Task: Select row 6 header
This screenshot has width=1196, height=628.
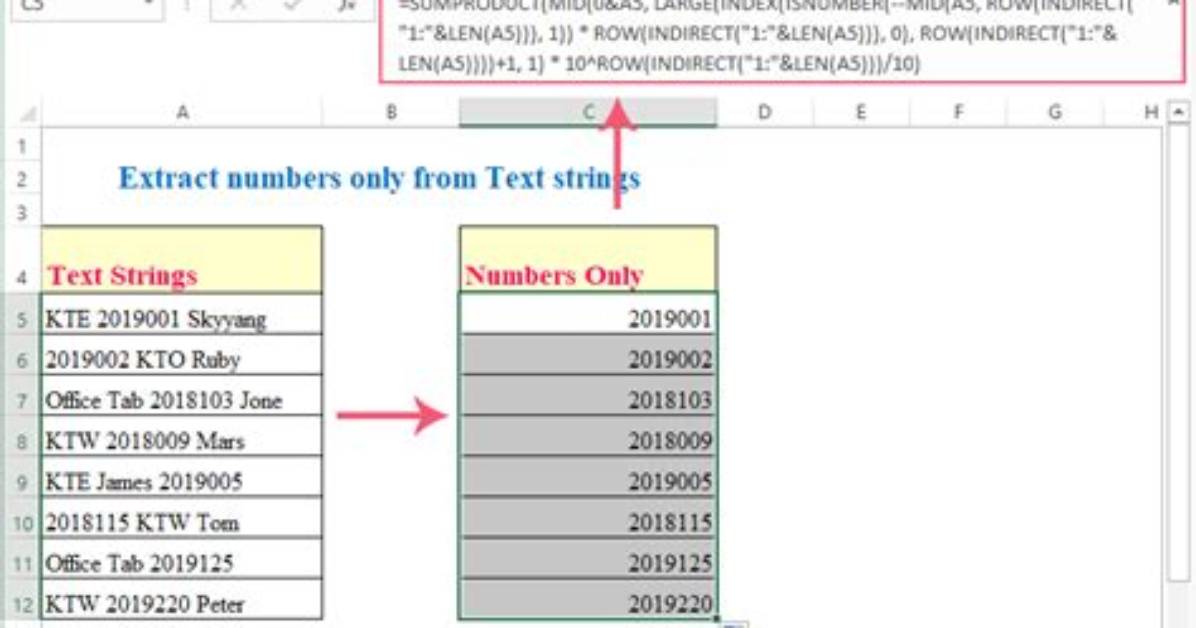Action: click(21, 355)
